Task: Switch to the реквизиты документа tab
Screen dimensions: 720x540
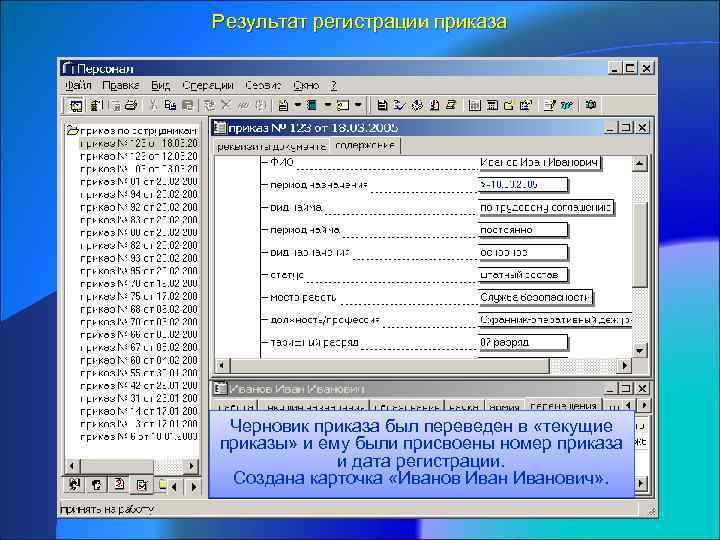Action: (271, 146)
